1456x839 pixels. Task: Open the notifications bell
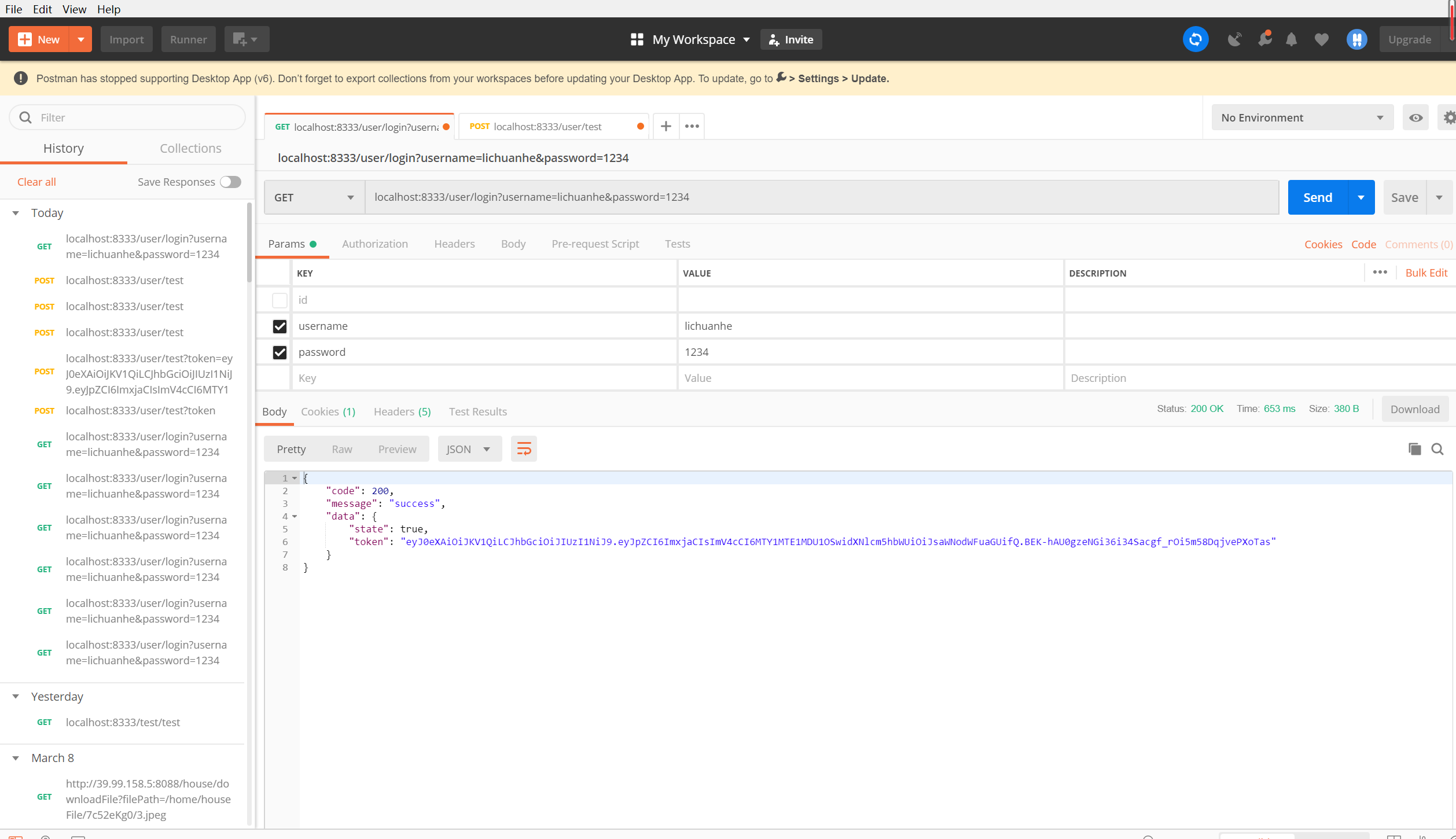(x=1291, y=39)
